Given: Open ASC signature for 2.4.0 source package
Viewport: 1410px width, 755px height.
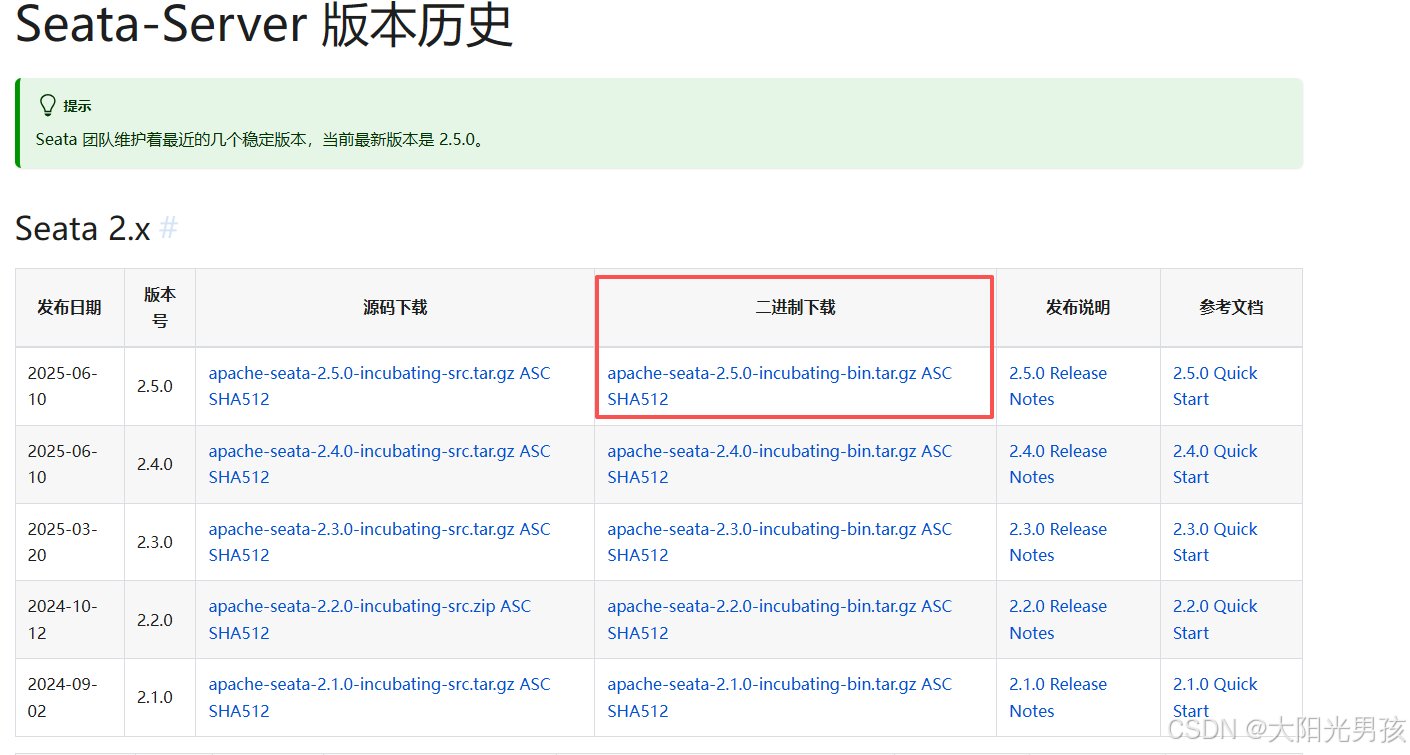Looking at the screenshot, I should 535,451.
